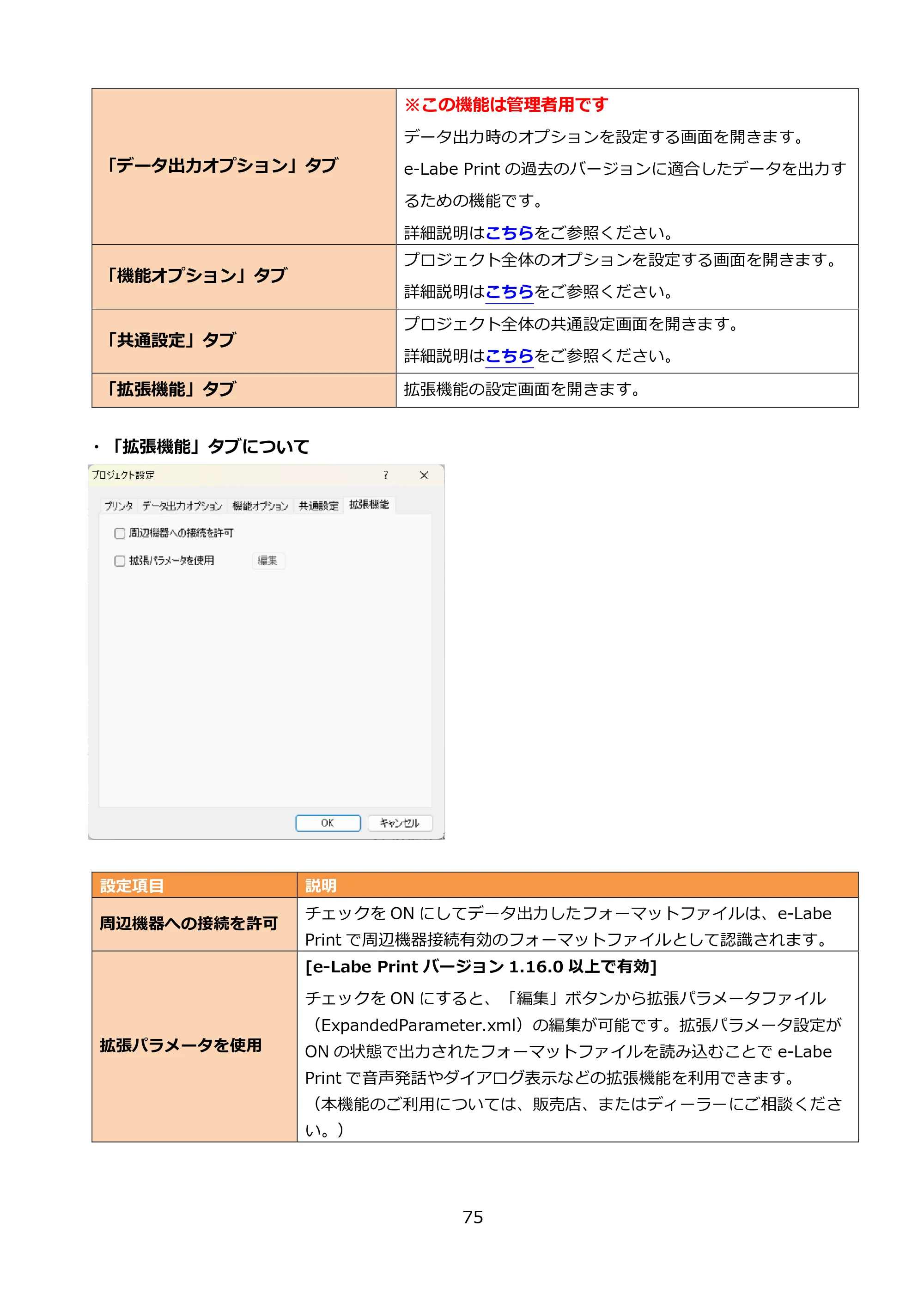Close the プロジェクト設定 dialog
The image size is (924, 1307).
(x=424, y=475)
